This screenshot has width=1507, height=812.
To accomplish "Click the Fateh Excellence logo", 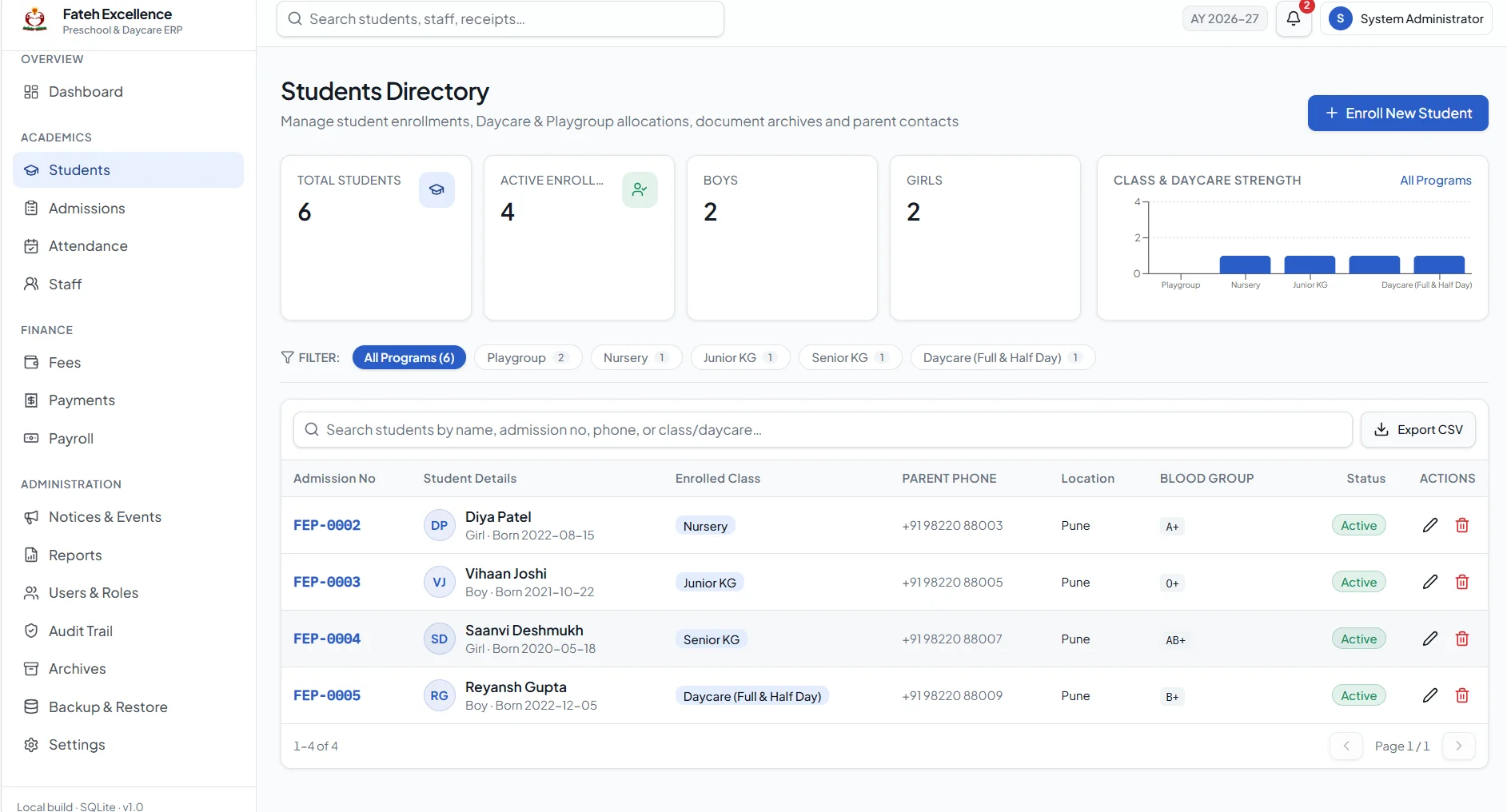I will coord(34,19).
